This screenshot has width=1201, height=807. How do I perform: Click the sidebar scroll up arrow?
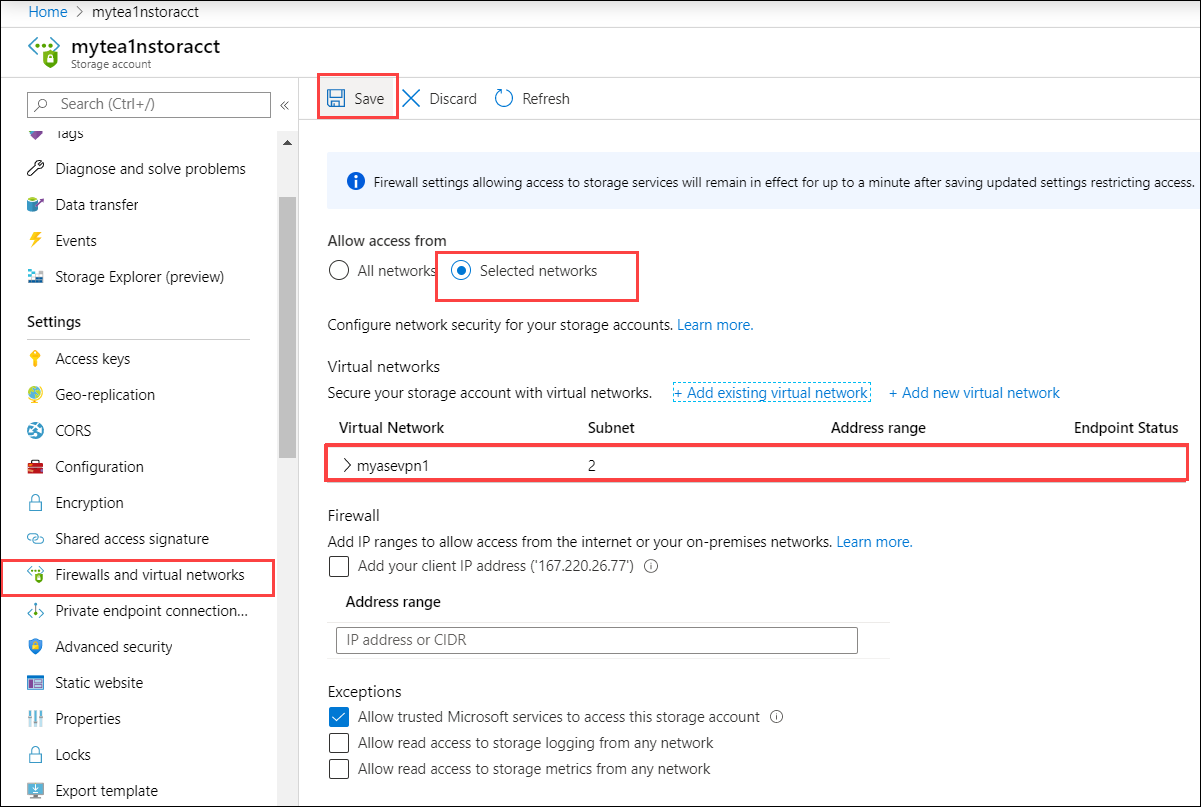click(x=288, y=143)
